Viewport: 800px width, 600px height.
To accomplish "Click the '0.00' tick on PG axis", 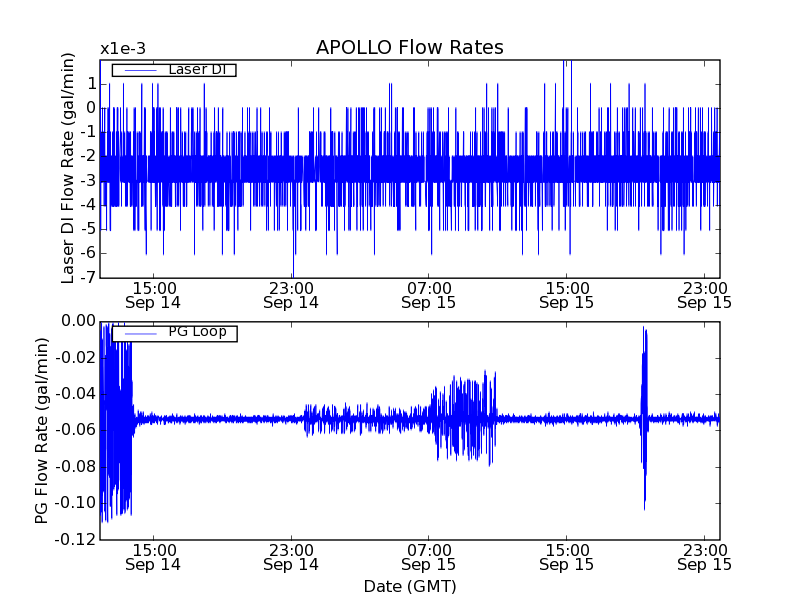I will point(79,321).
